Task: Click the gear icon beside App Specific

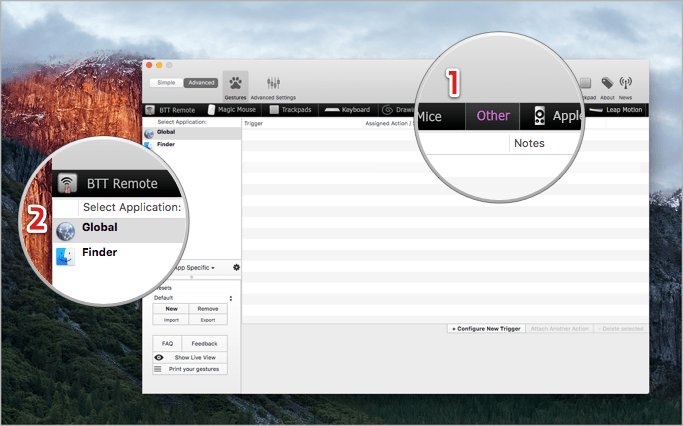Action: point(237,267)
